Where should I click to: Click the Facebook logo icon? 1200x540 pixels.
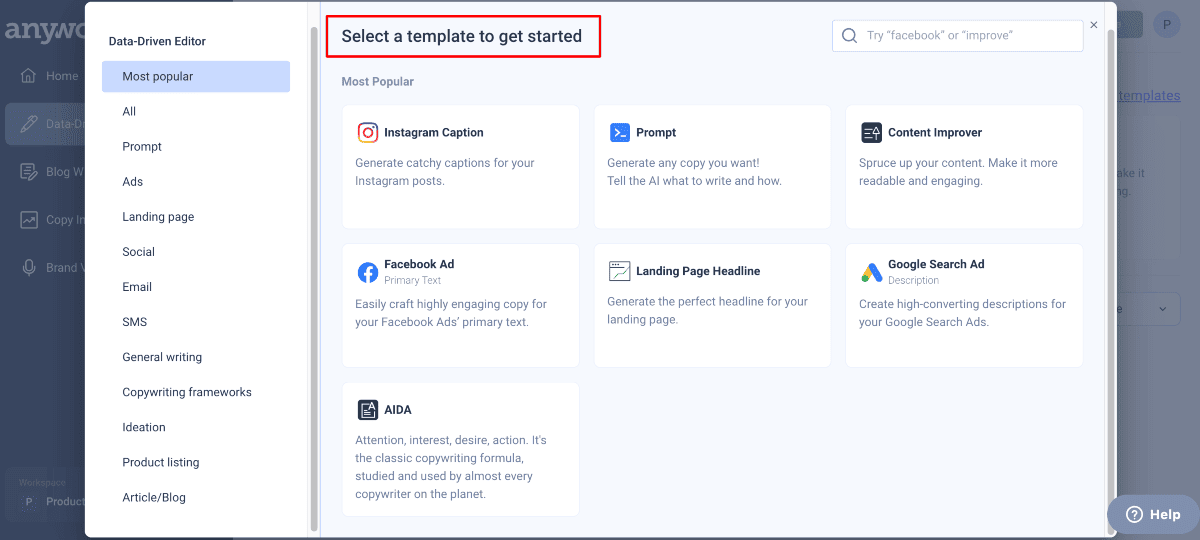(368, 272)
